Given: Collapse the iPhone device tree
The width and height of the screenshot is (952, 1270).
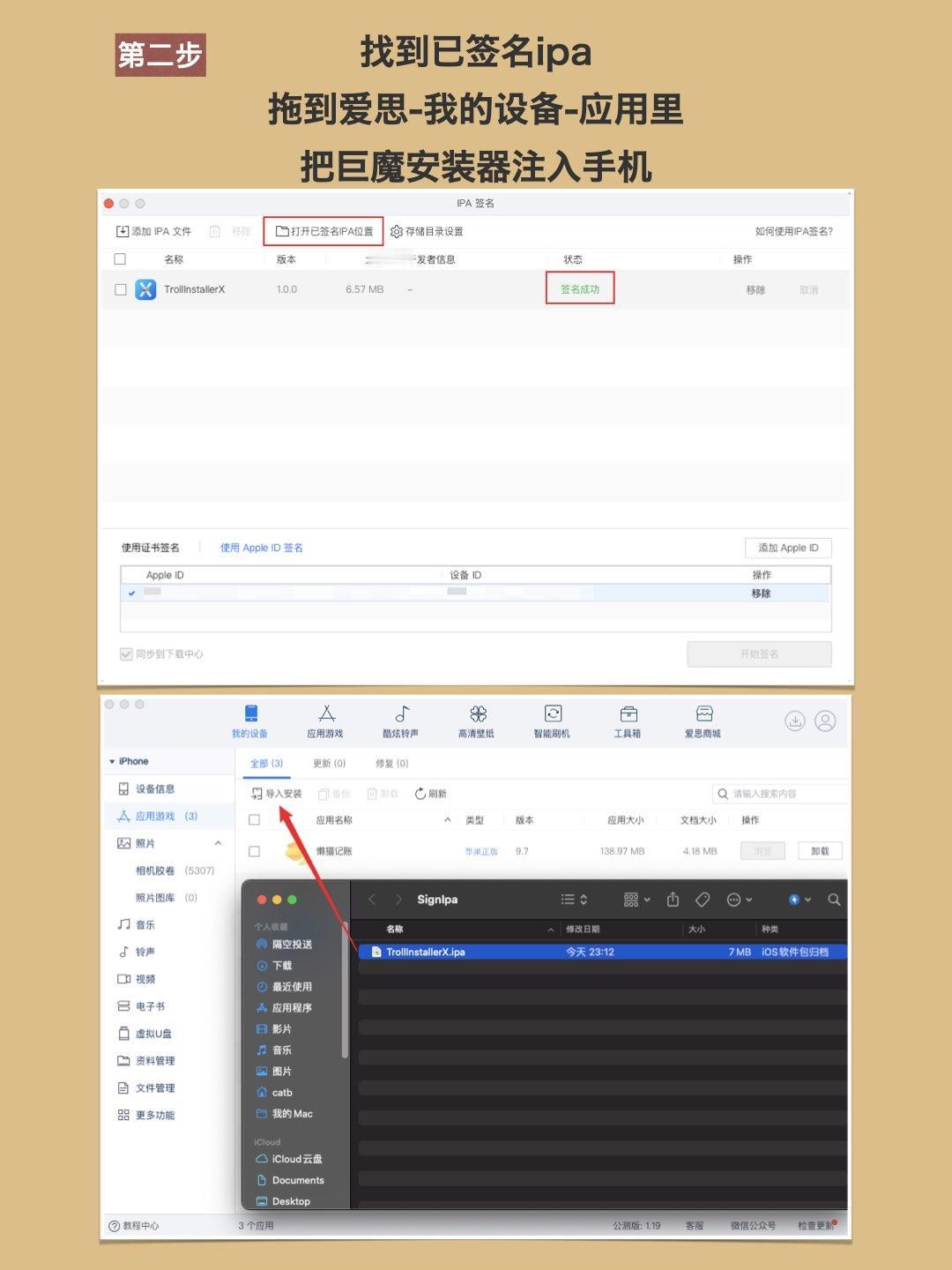Looking at the screenshot, I should click(x=112, y=761).
